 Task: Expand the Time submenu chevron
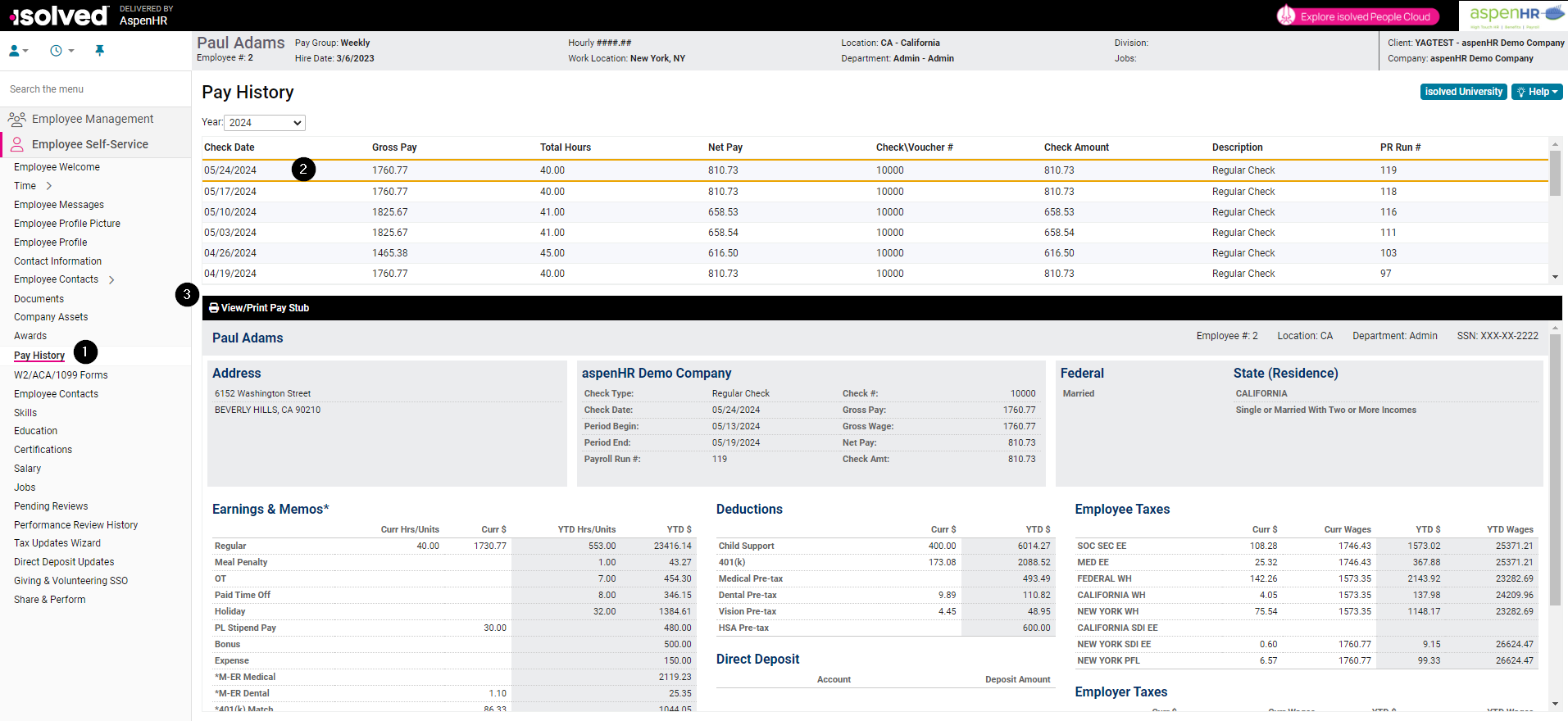point(49,186)
